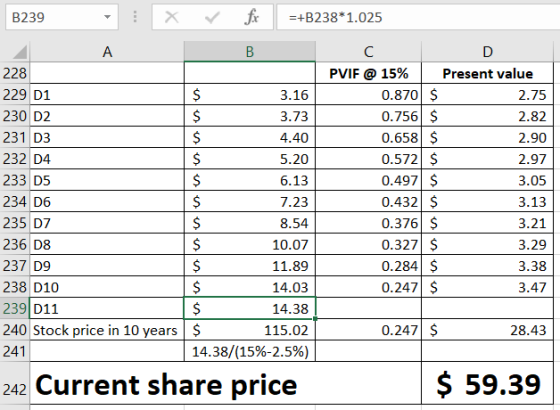Select column D header

(x=488, y=52)
